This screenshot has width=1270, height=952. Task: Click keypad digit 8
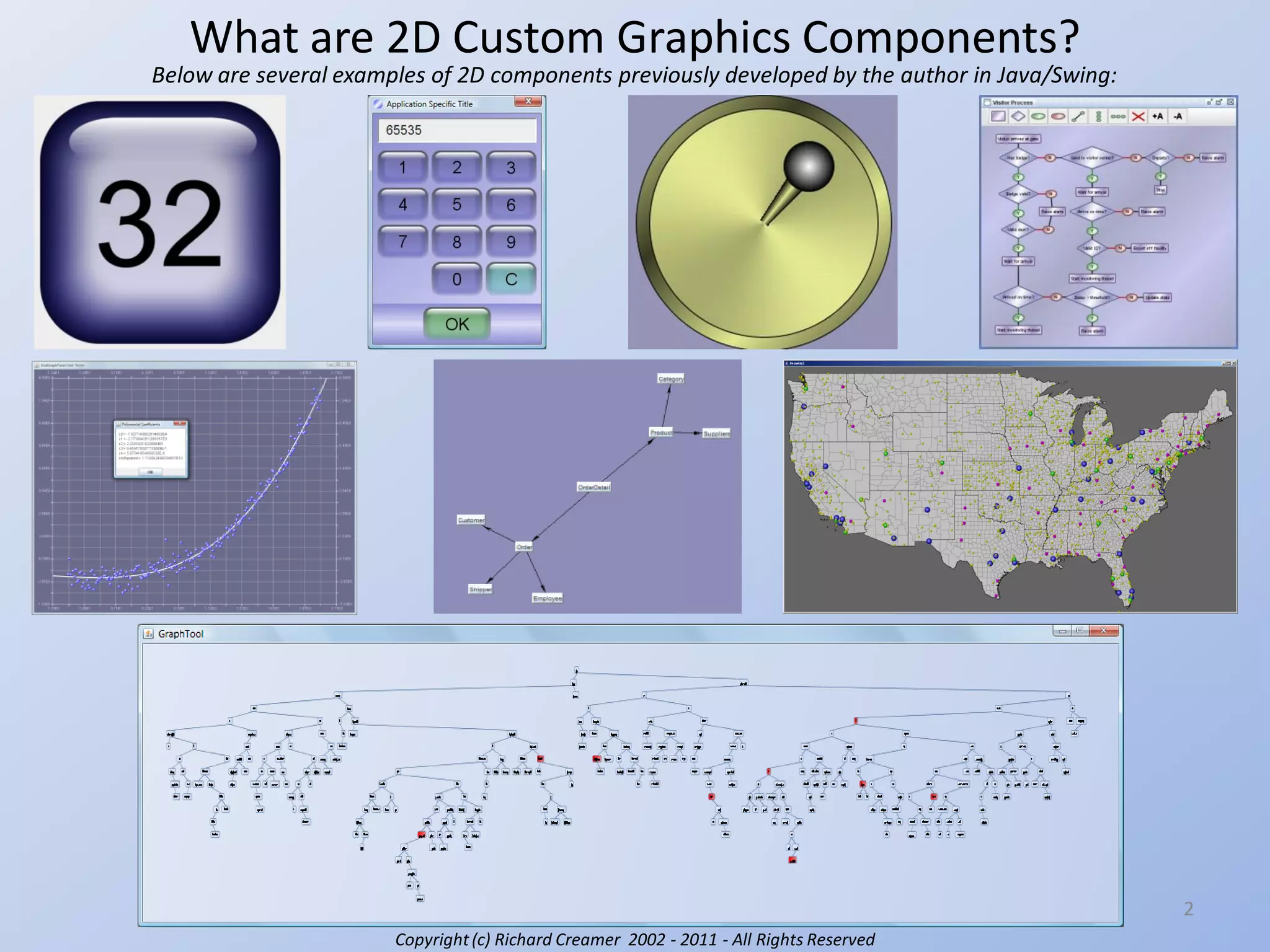[457, 242]
